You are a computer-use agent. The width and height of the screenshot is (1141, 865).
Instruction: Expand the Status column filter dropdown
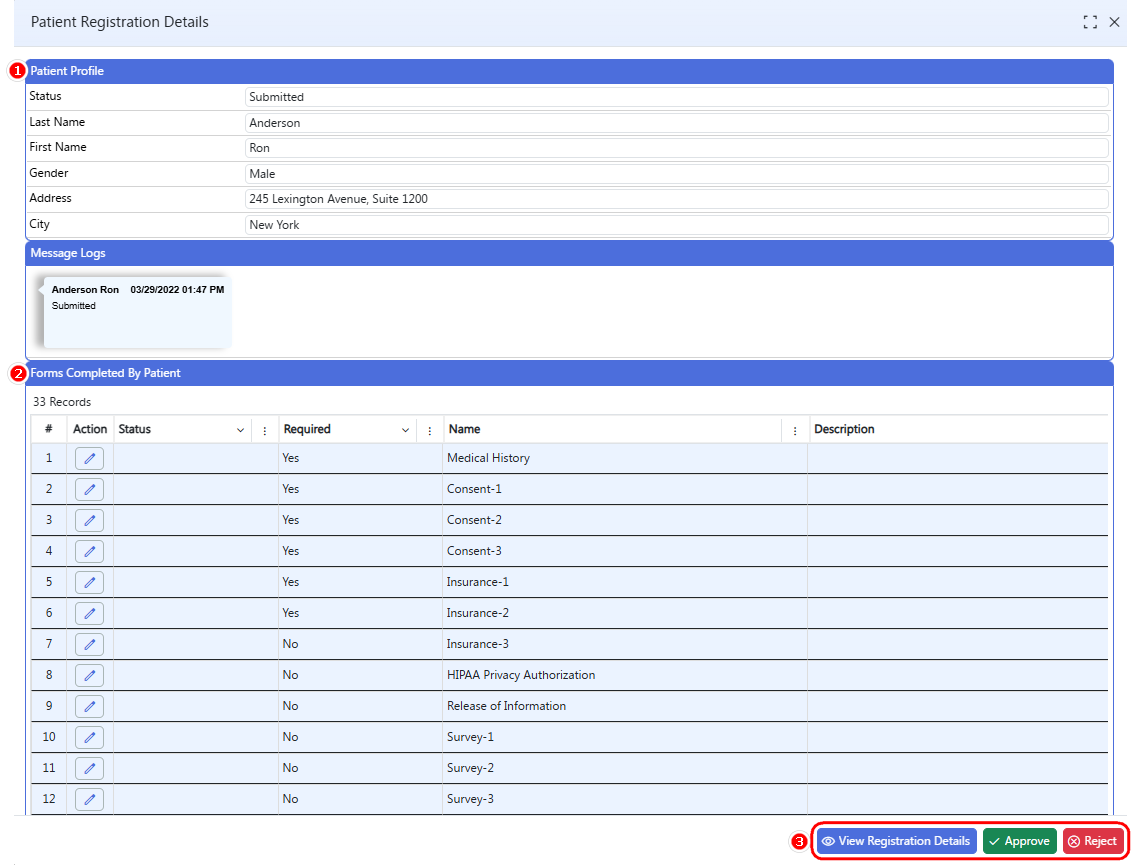[240, 431]
